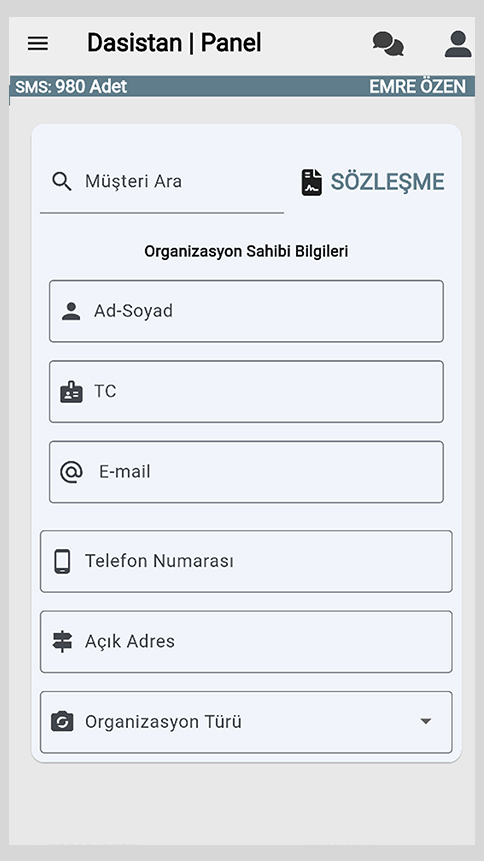Click the @ icon in E-mail field
The image size is (484, 861).
click(x=71, y=472)
